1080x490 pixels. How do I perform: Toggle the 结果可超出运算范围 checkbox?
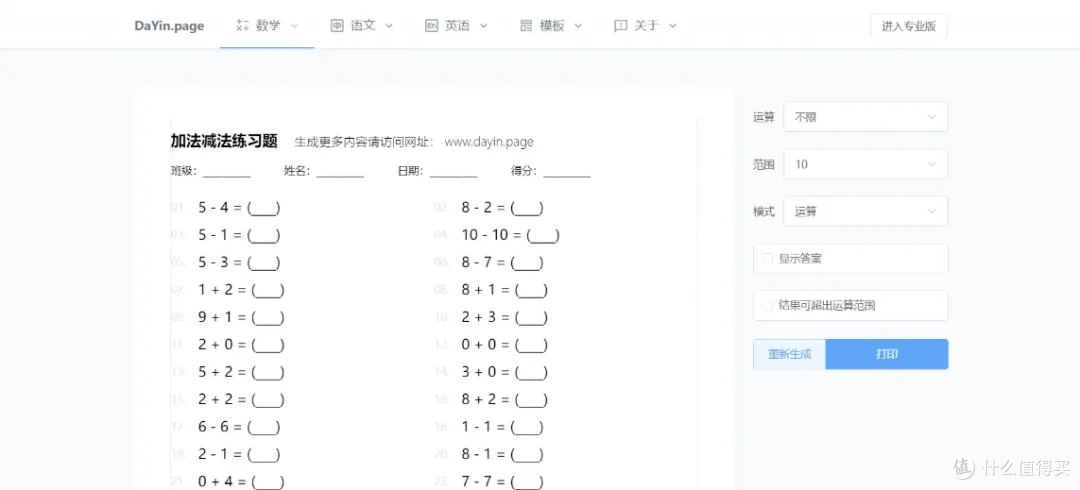click(x=768, y=305)
